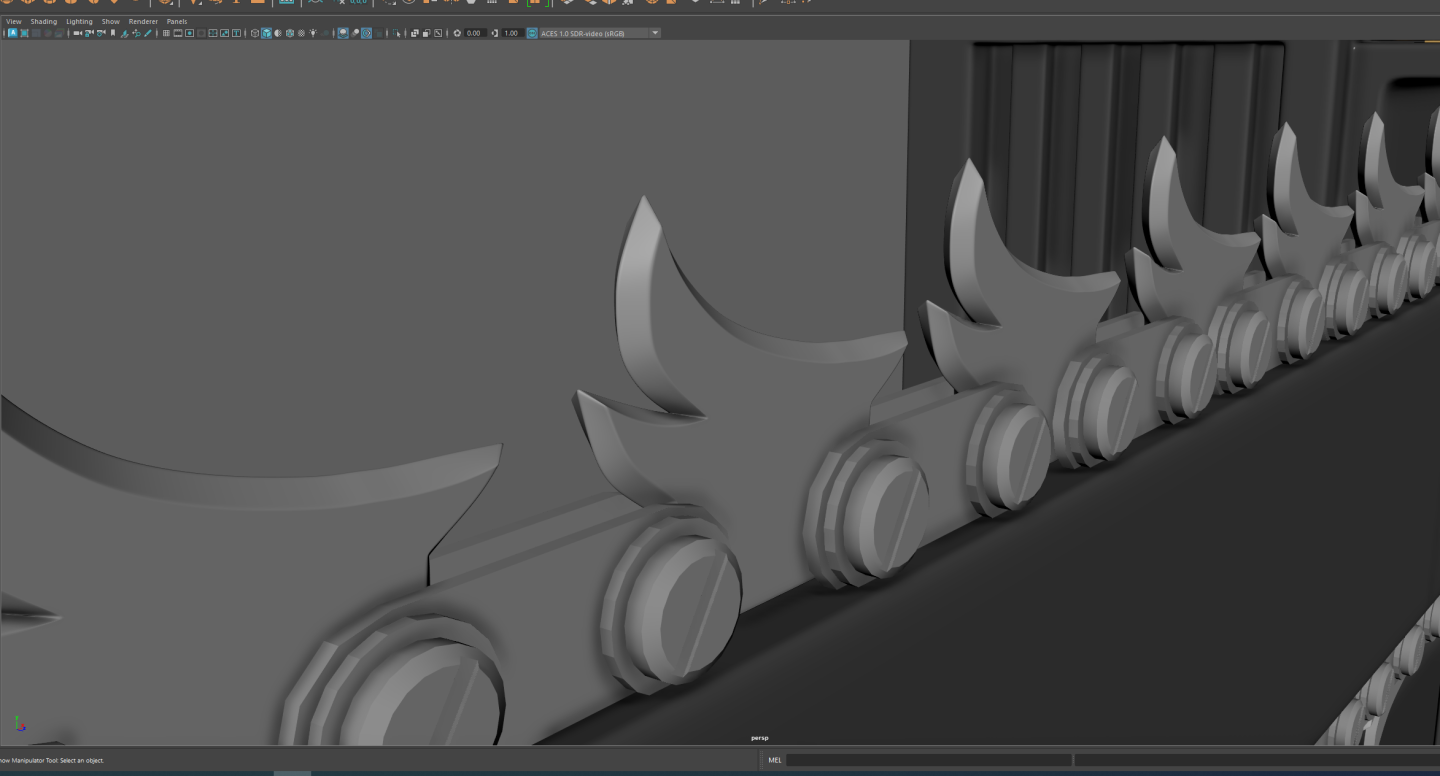Click the Isolate Select icon

(397, 33)
